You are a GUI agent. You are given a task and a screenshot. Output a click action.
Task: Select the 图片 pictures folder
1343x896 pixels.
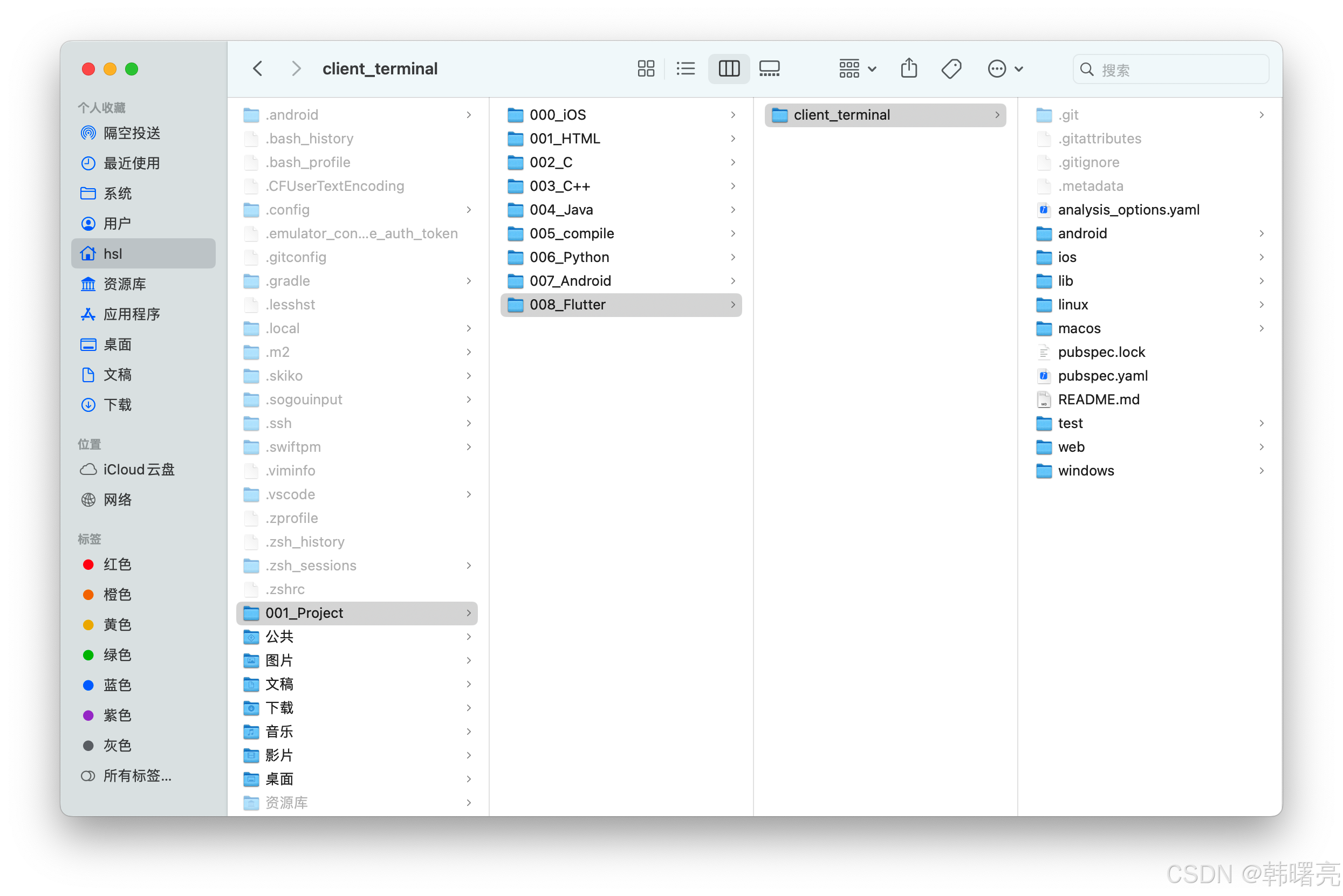tap(357, 660)
